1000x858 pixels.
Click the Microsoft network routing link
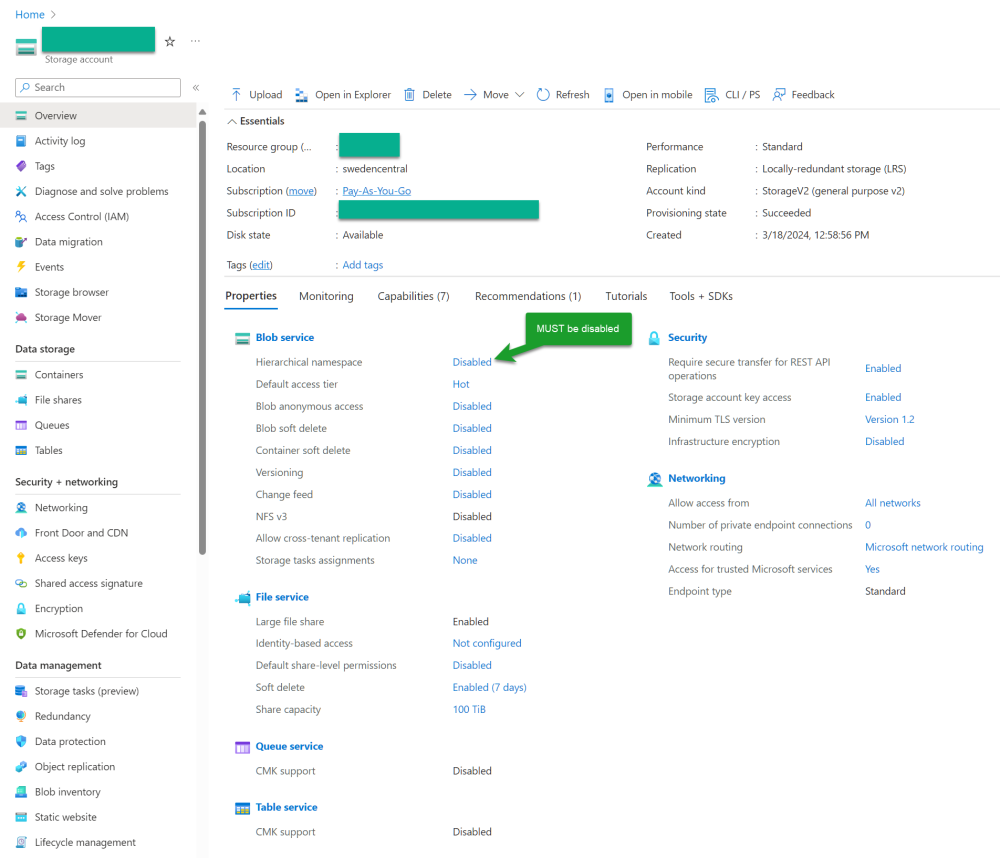click(923, 547)
